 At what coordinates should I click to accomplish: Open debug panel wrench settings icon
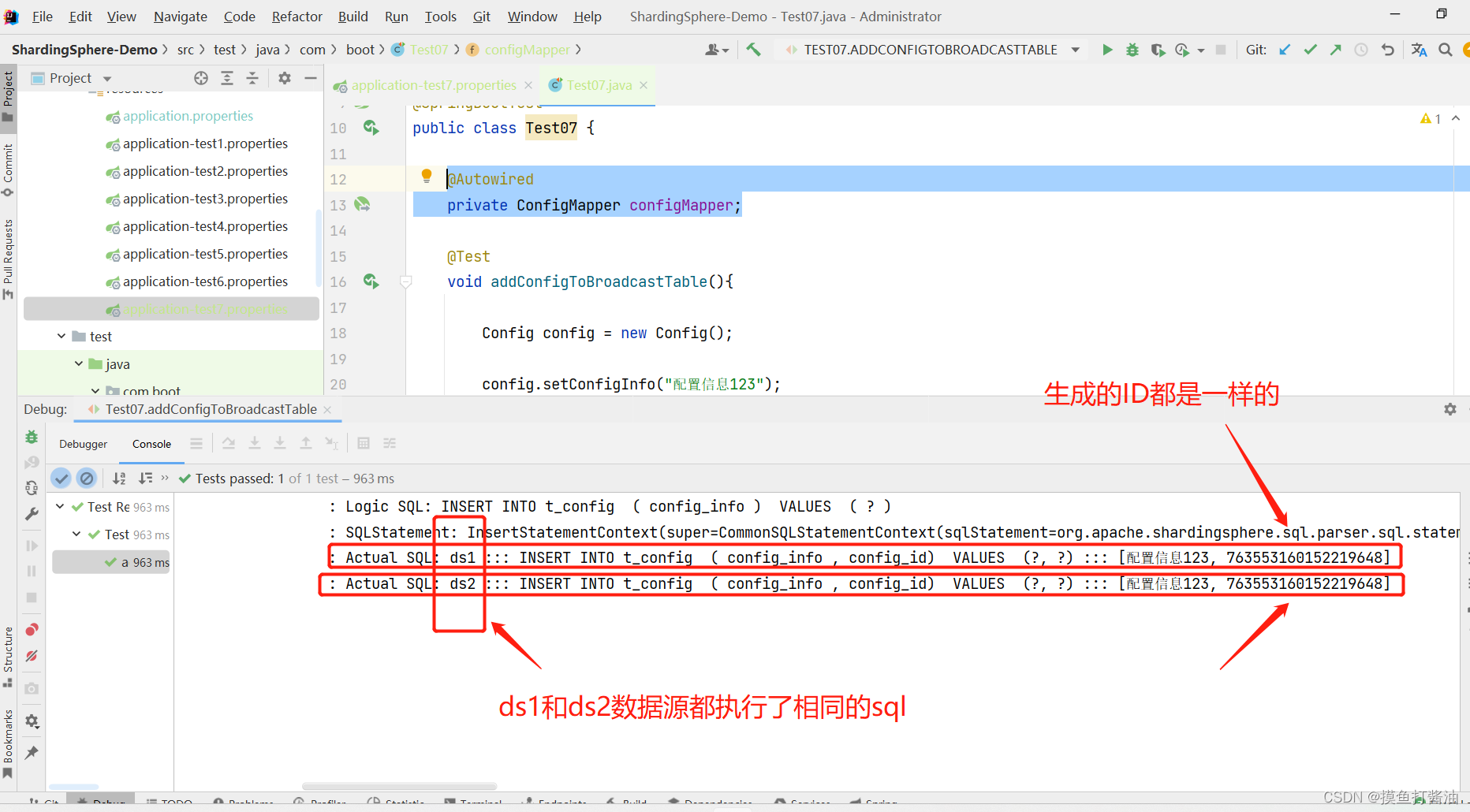[32, 514]
